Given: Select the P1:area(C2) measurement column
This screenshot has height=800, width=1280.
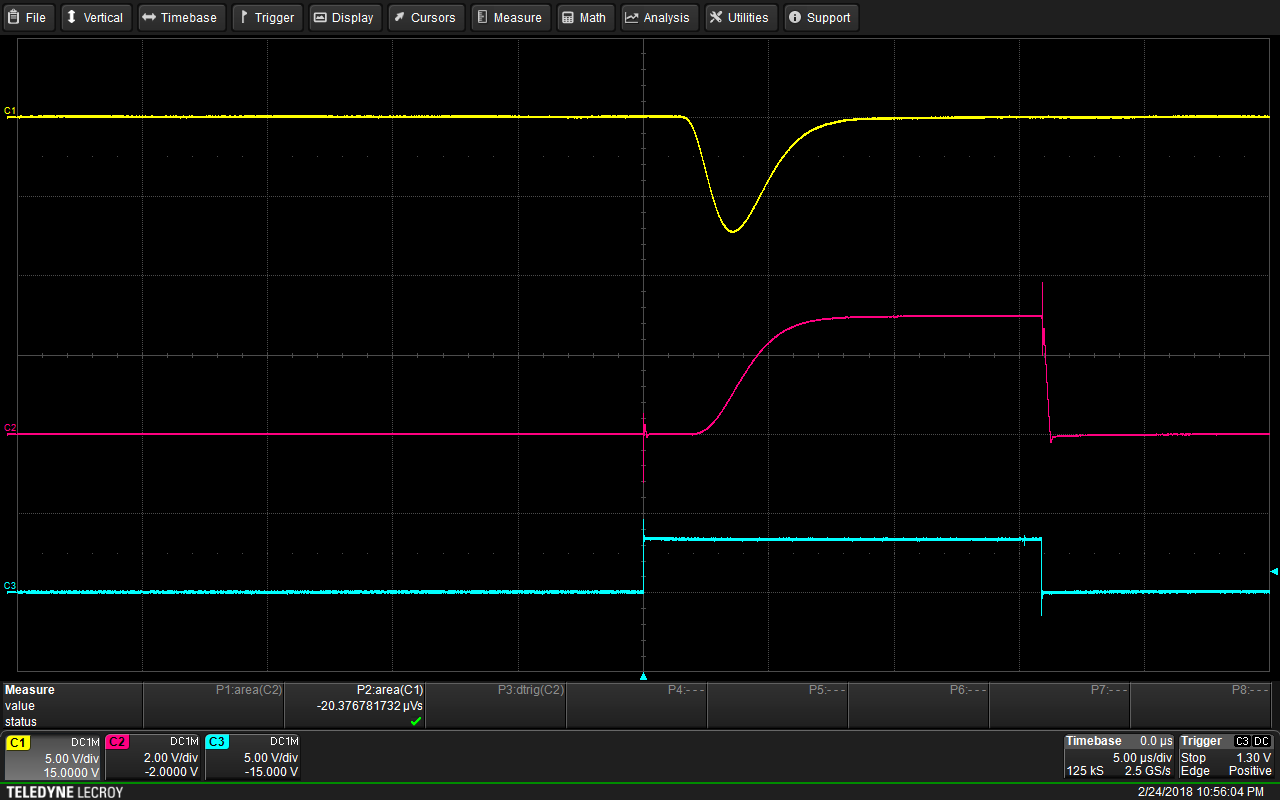Looking at the screenshot, I should [x=214, y=705].
